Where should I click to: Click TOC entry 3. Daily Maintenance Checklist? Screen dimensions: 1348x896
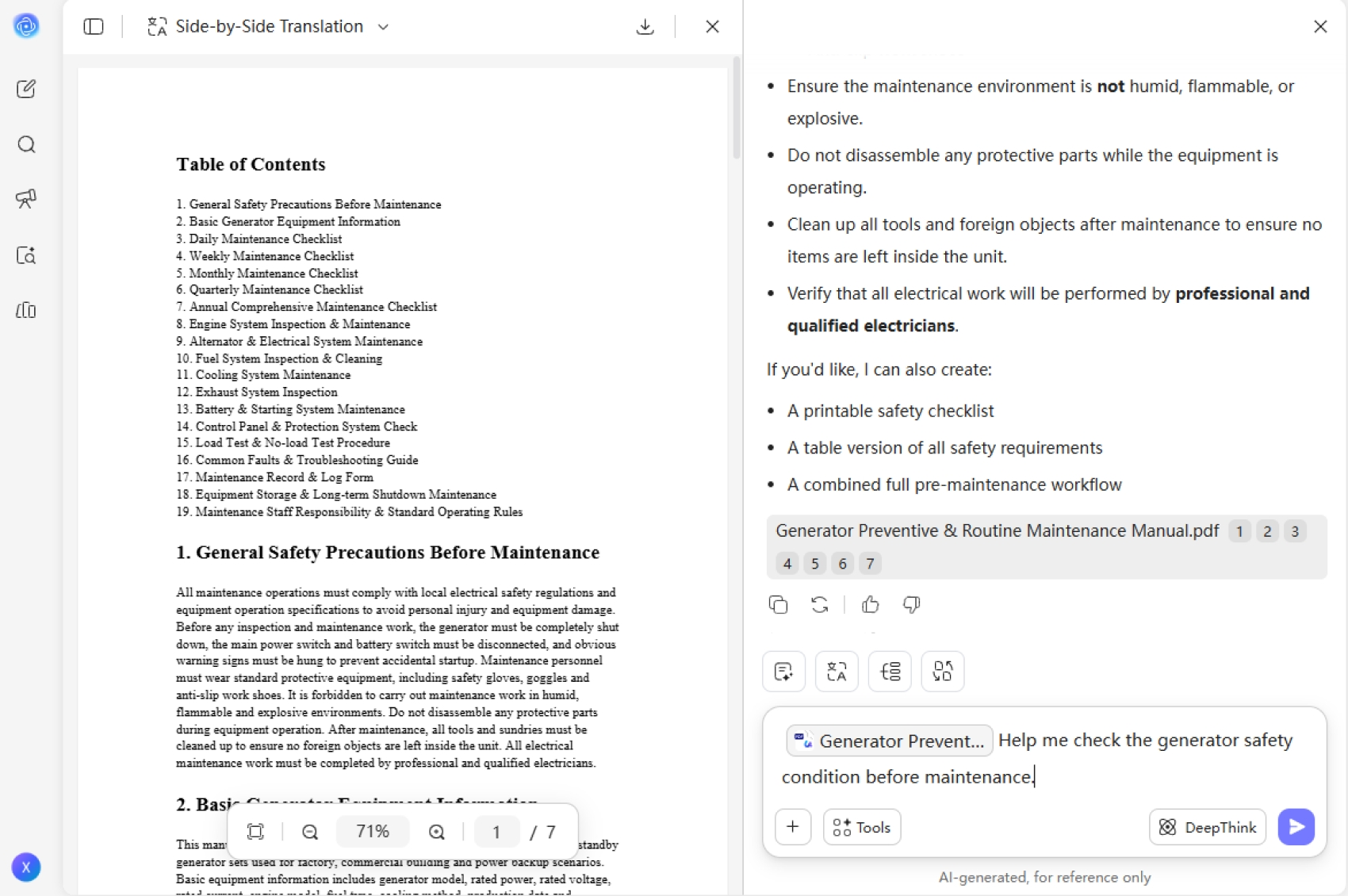click(x=259, y=239)
